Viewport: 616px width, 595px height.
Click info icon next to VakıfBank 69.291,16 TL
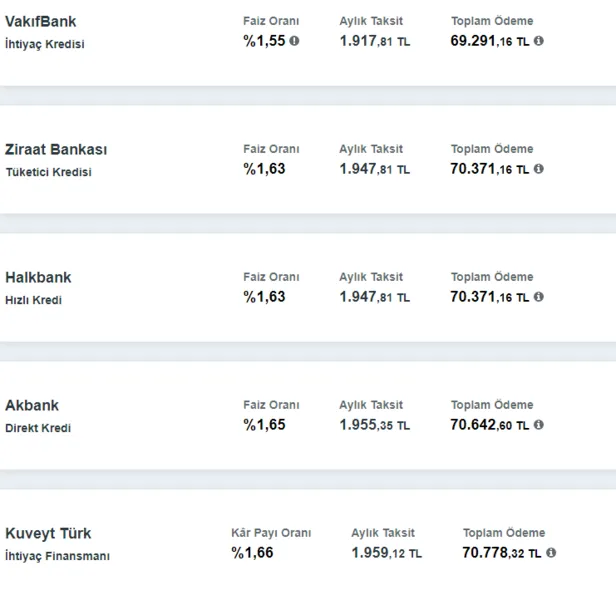[539, 41]
